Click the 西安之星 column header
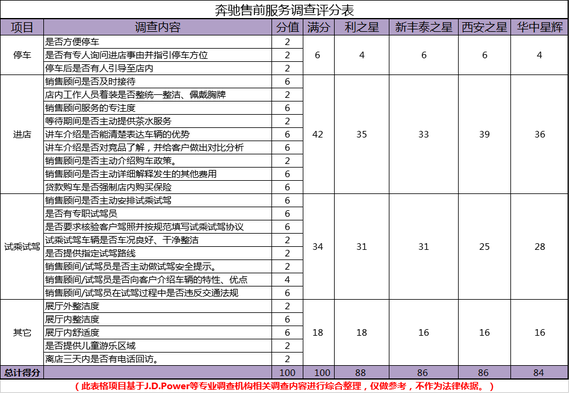The width and height of the screenshot is (570, 394). tap(484, 27)
